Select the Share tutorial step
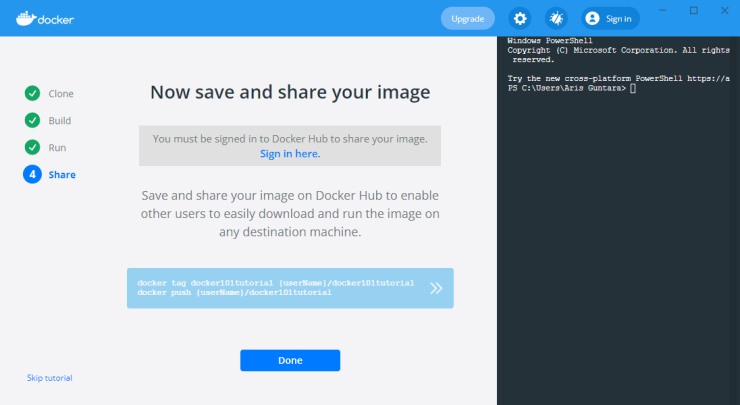 tap(62, 174)
